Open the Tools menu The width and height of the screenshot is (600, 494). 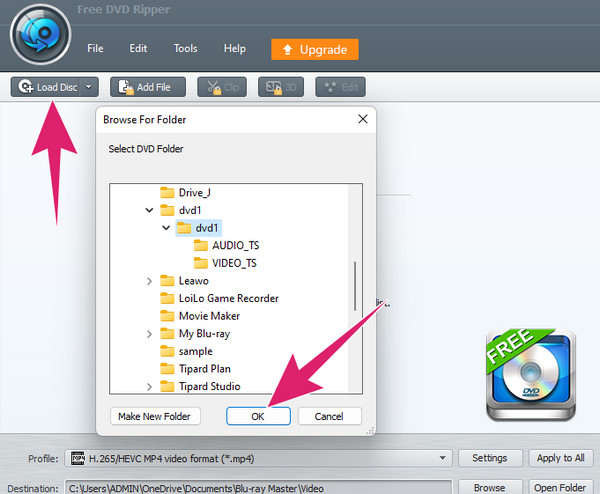tap(186, 49)
